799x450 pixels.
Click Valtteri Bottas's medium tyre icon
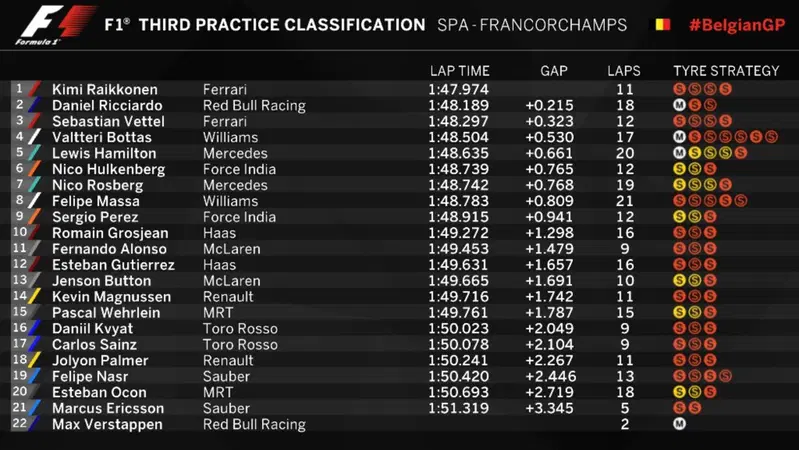[x=679, y=137]
